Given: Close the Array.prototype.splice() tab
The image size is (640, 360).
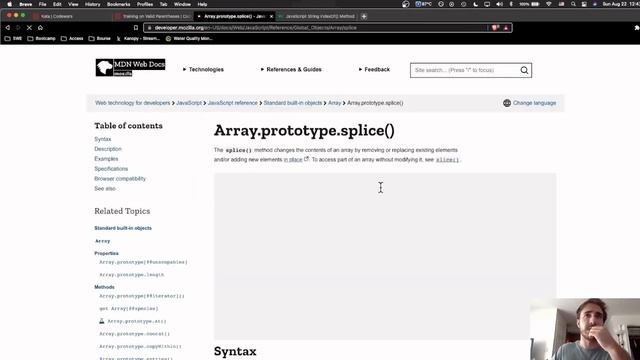Looking at the screenshot, I should coord(271,16).
